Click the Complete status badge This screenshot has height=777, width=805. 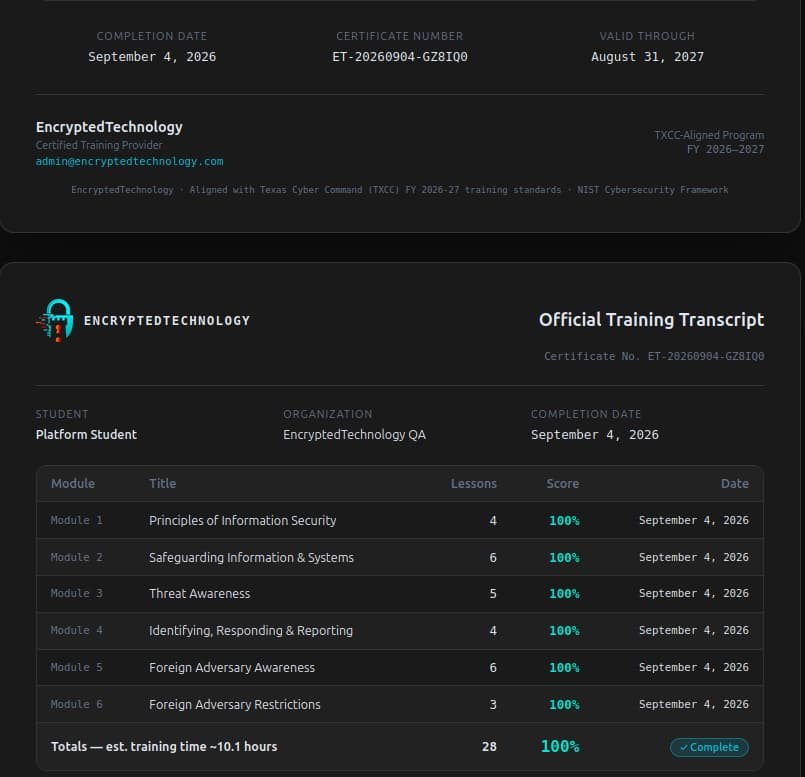coord(709,747)
